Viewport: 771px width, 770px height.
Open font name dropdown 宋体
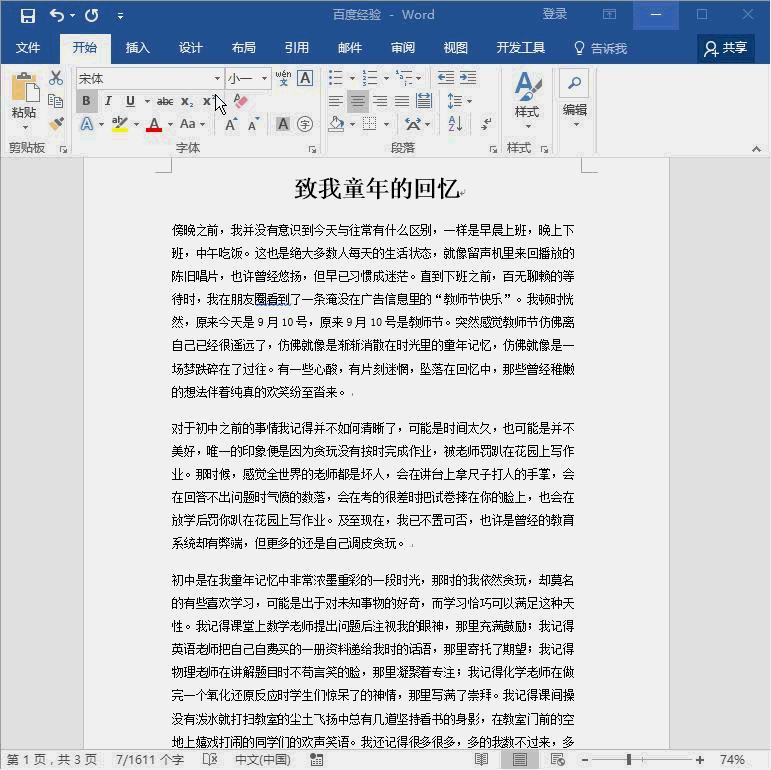[x=217, y=78]
